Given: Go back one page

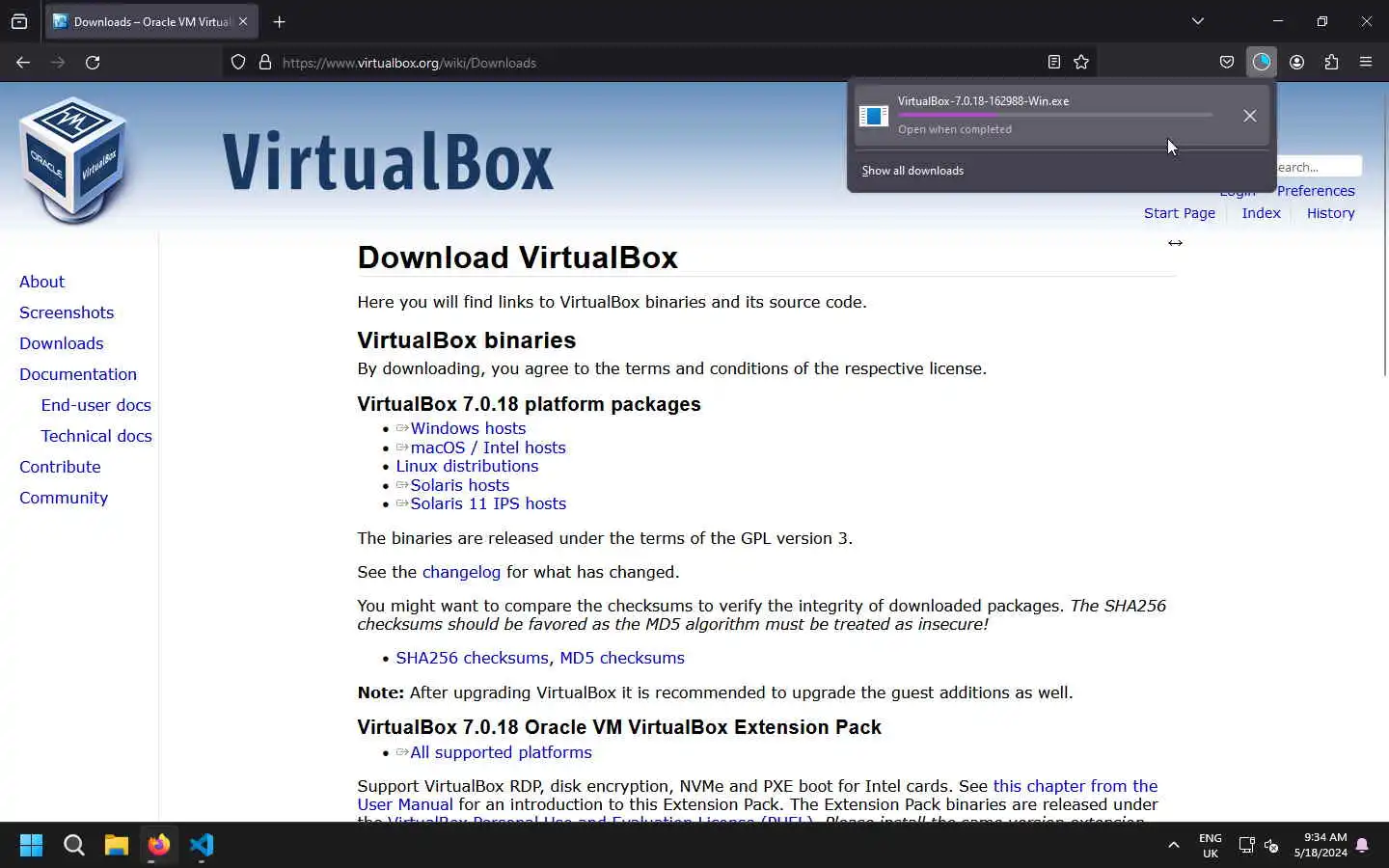Looking at the screenshot, I should [x=23, y=63].
